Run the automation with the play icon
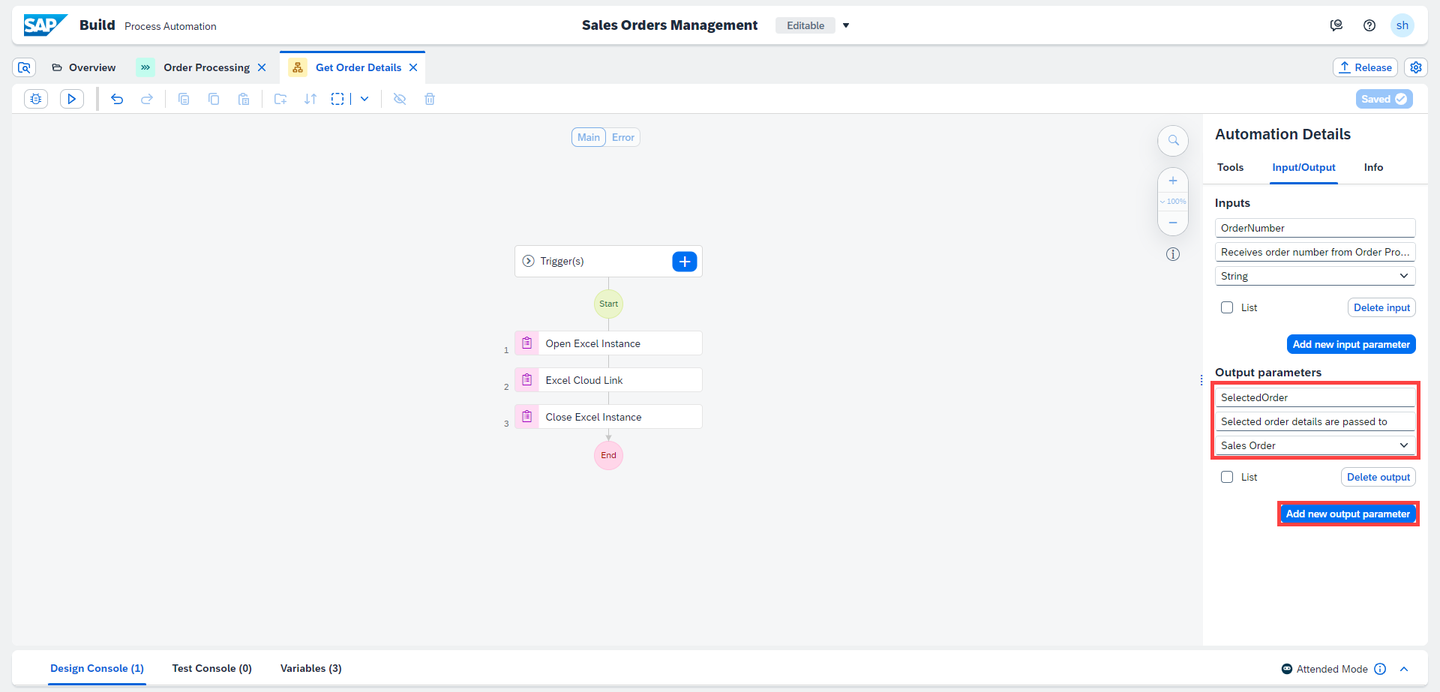 coord(72,99)
